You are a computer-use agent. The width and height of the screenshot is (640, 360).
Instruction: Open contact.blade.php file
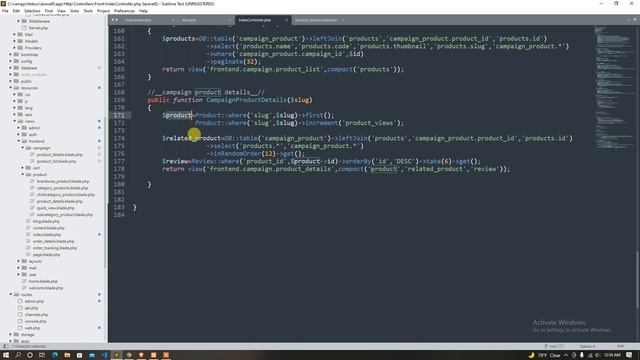49,228
